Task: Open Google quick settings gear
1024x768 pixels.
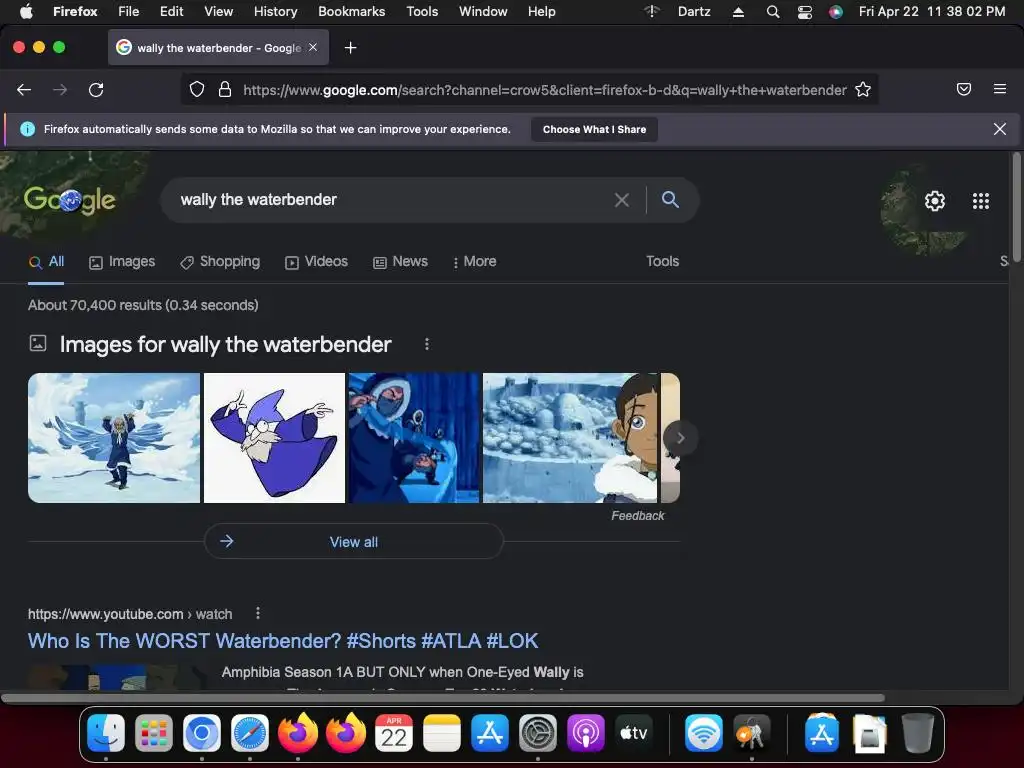Action: coord(935,200)
